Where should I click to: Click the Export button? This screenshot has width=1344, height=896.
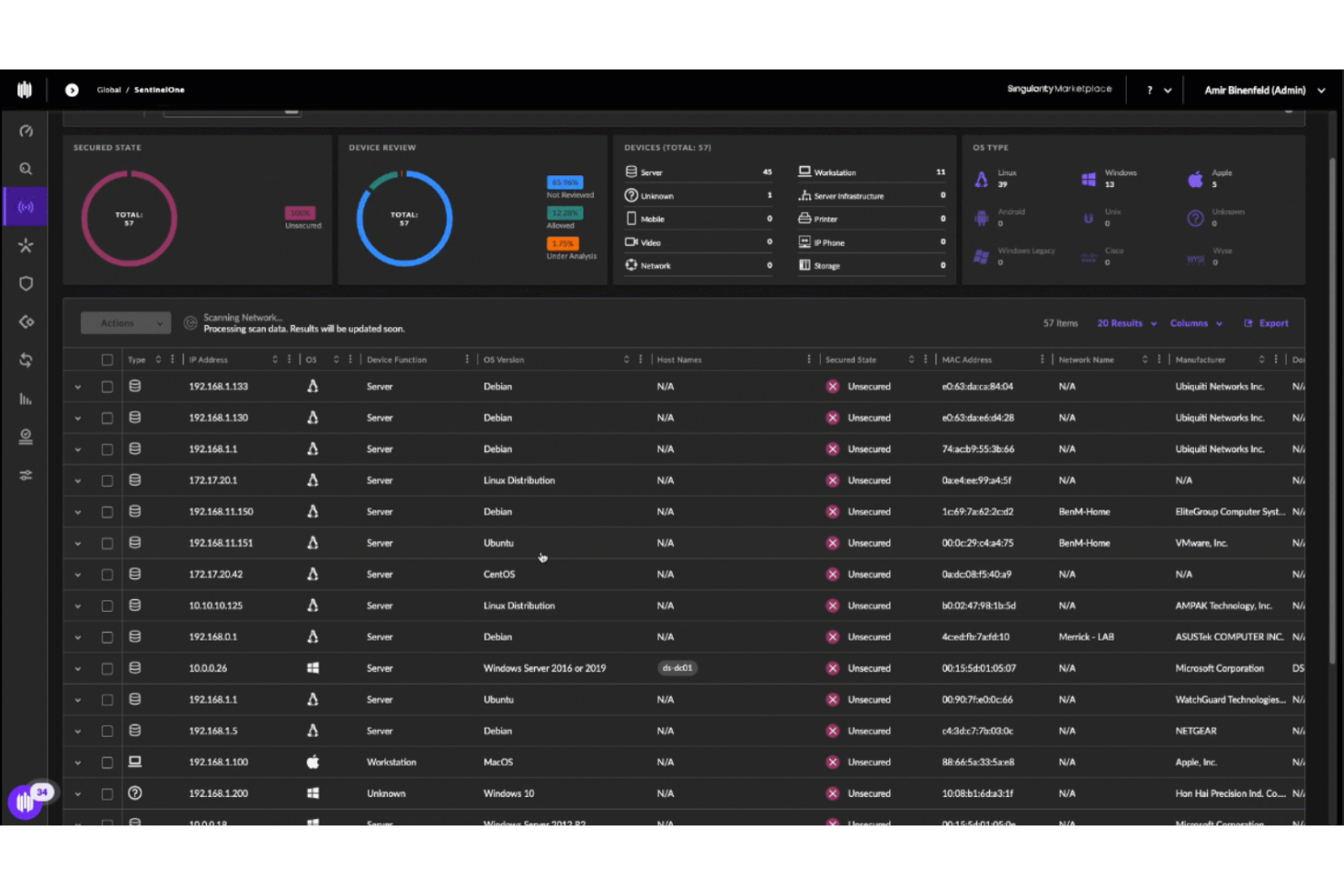point(1266,323)
